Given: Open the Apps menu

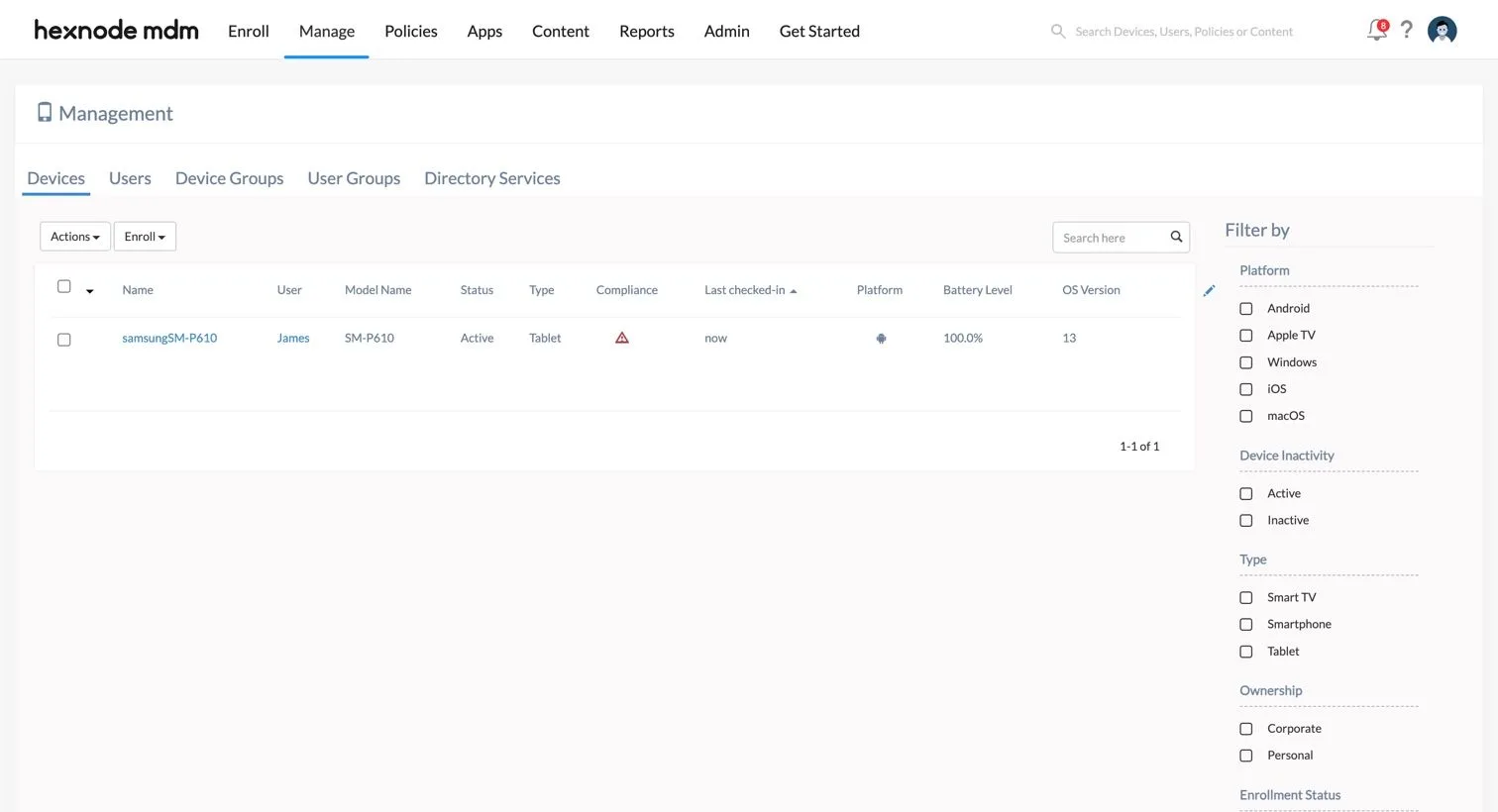Looking at the screenshot, I should coord(484,31).
